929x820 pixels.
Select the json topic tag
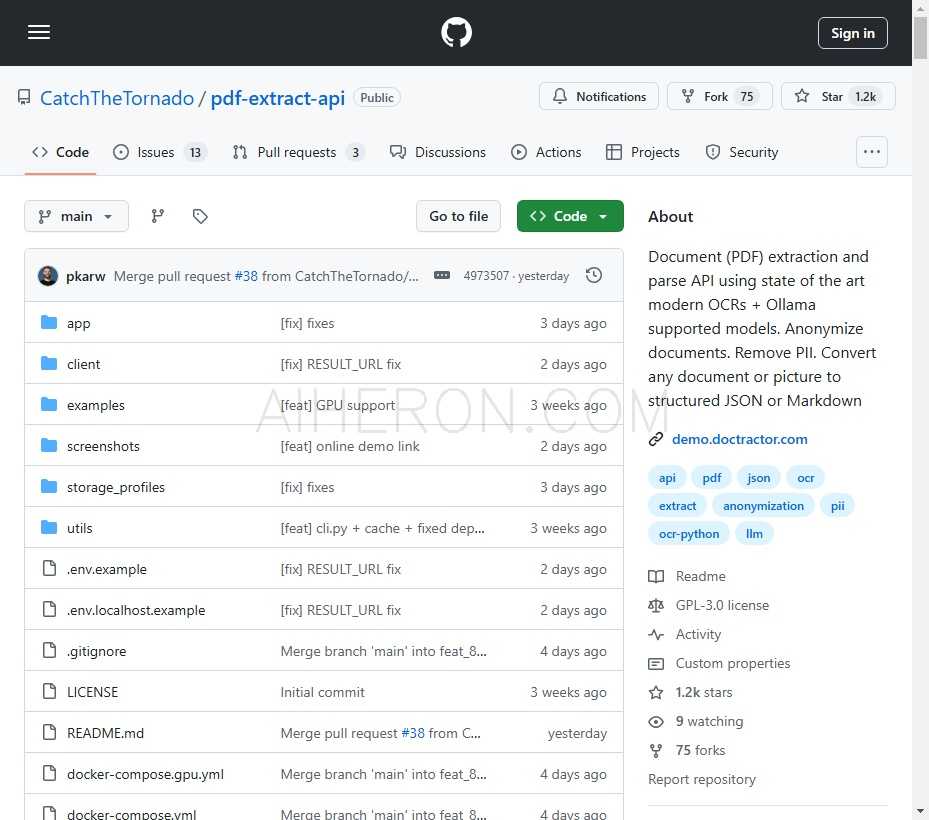[758, 478]
